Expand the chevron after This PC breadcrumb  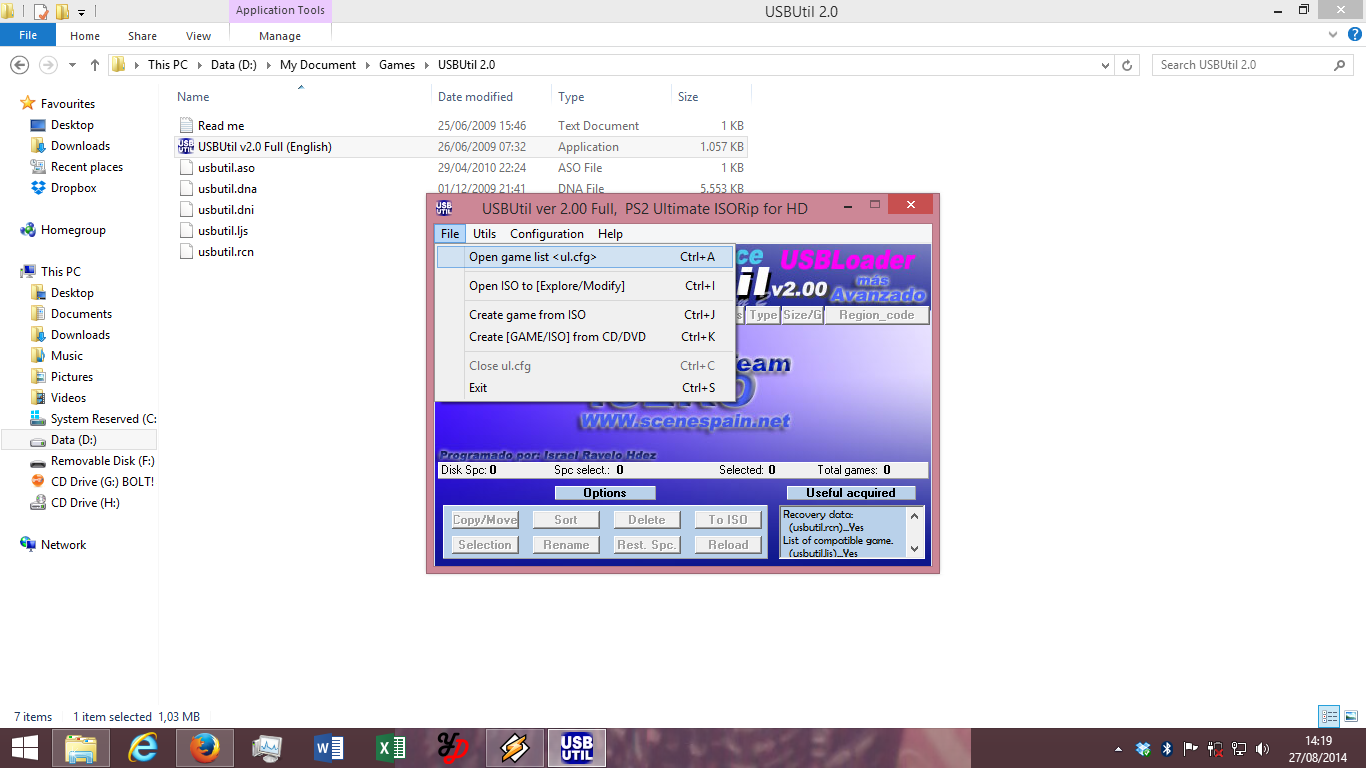[x=198, y=65]
